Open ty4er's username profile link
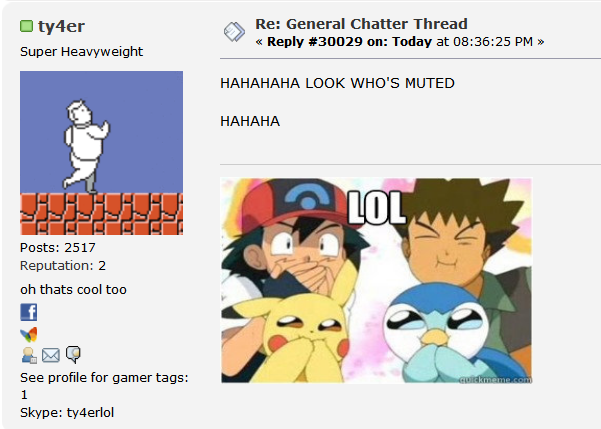 point(61,26)
